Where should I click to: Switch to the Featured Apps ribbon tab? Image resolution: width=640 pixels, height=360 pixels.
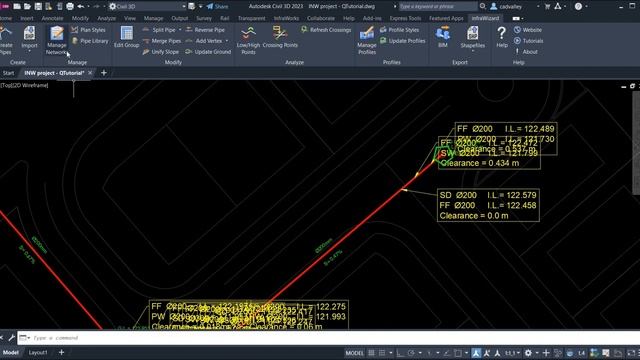(x=446, y=18)
